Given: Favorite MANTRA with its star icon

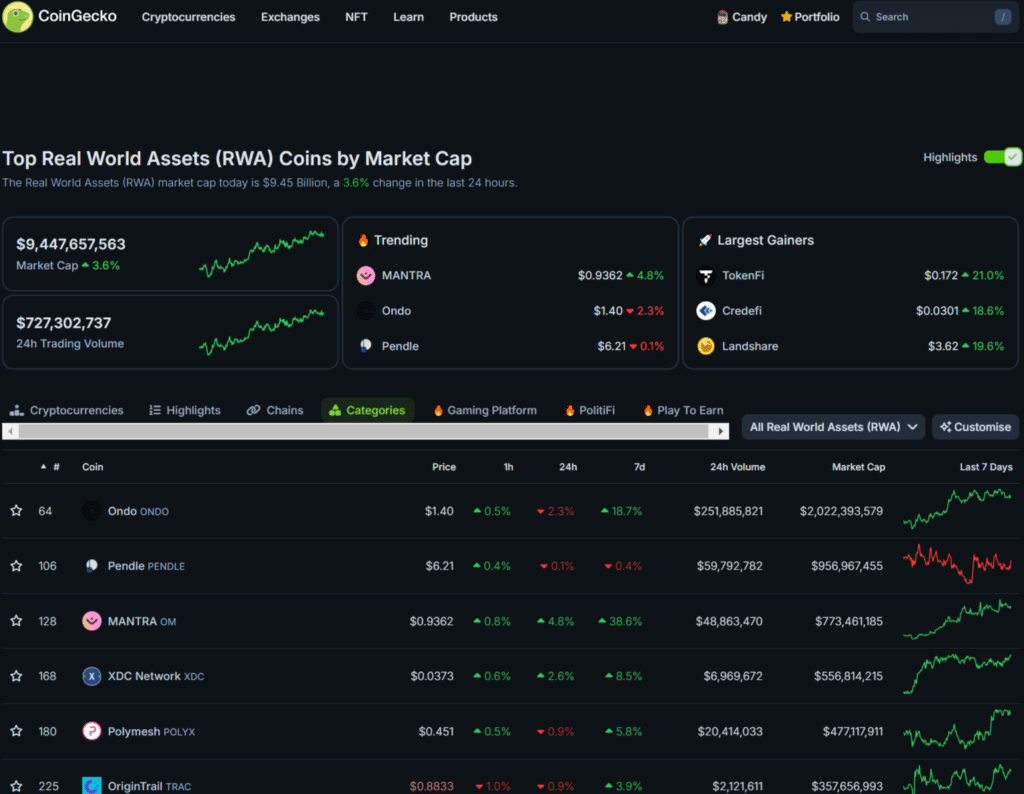Looking at the screenshot, I should pos(16,621).
